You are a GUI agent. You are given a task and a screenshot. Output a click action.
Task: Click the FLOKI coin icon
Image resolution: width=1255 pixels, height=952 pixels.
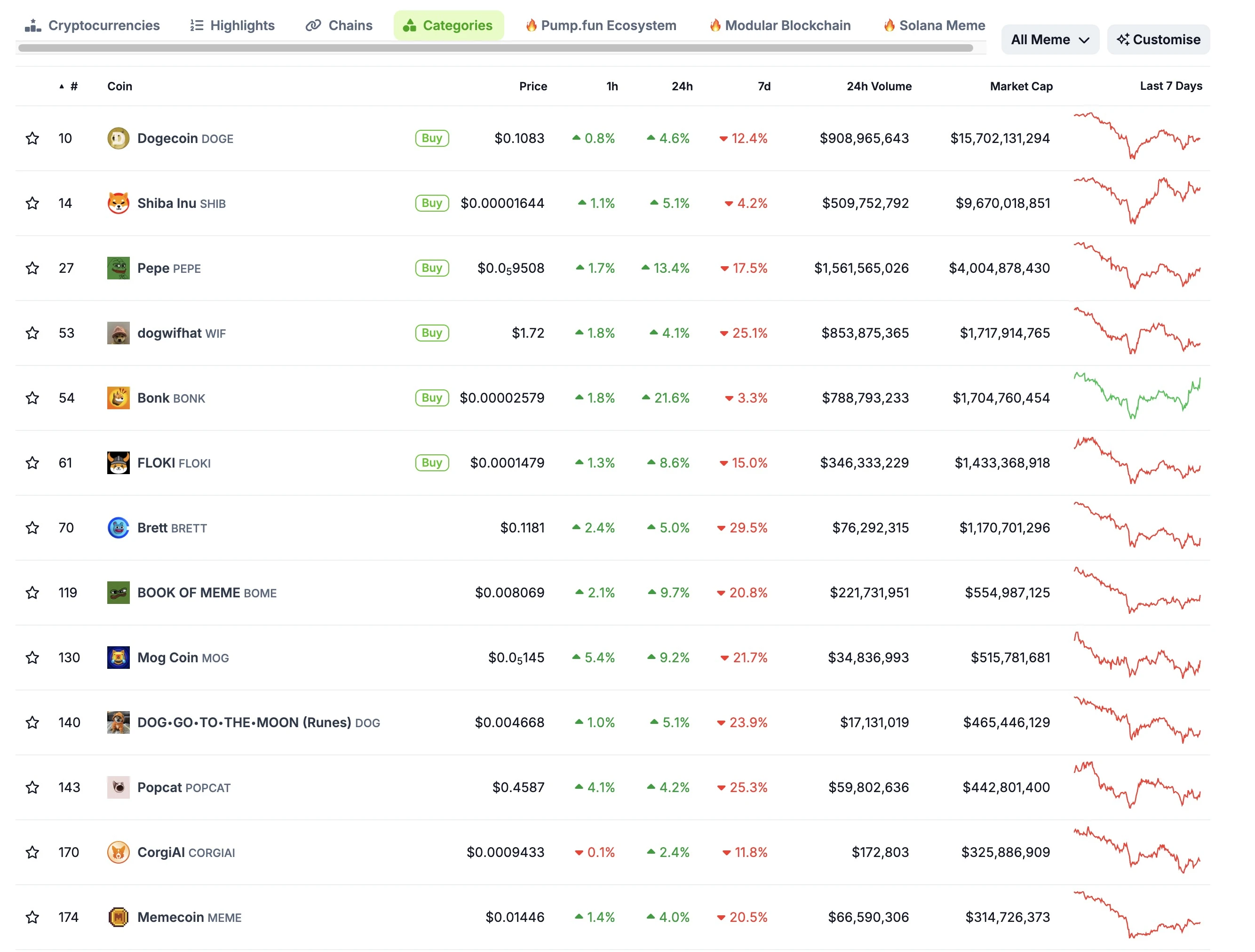click(x=118, y=462)
